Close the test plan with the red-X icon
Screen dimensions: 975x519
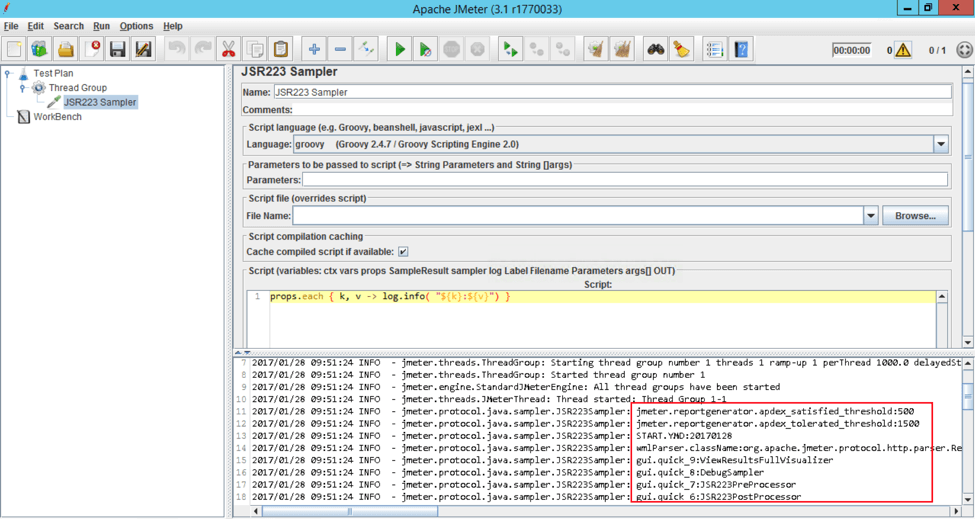point(92,49)
